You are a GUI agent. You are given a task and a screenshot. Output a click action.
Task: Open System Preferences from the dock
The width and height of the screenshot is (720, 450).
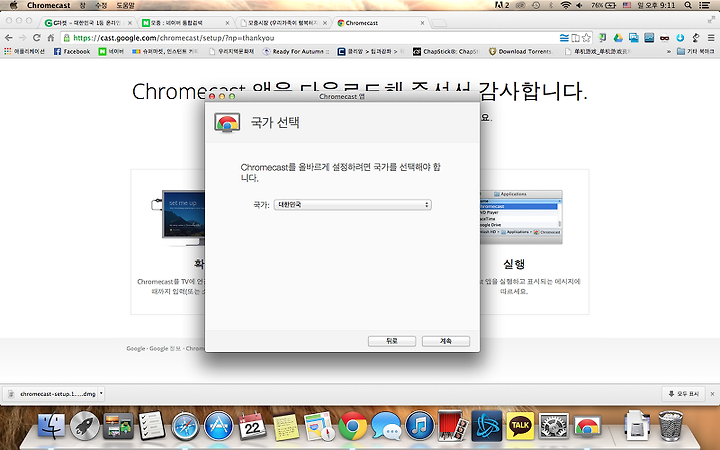coord(554,426)
